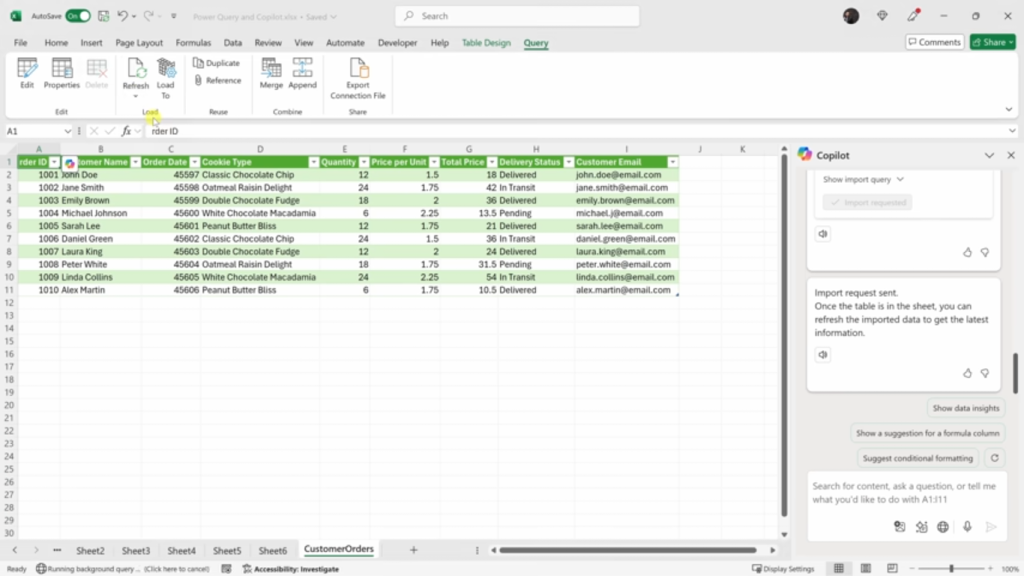Select Normal view in status bar

(839, 568)
